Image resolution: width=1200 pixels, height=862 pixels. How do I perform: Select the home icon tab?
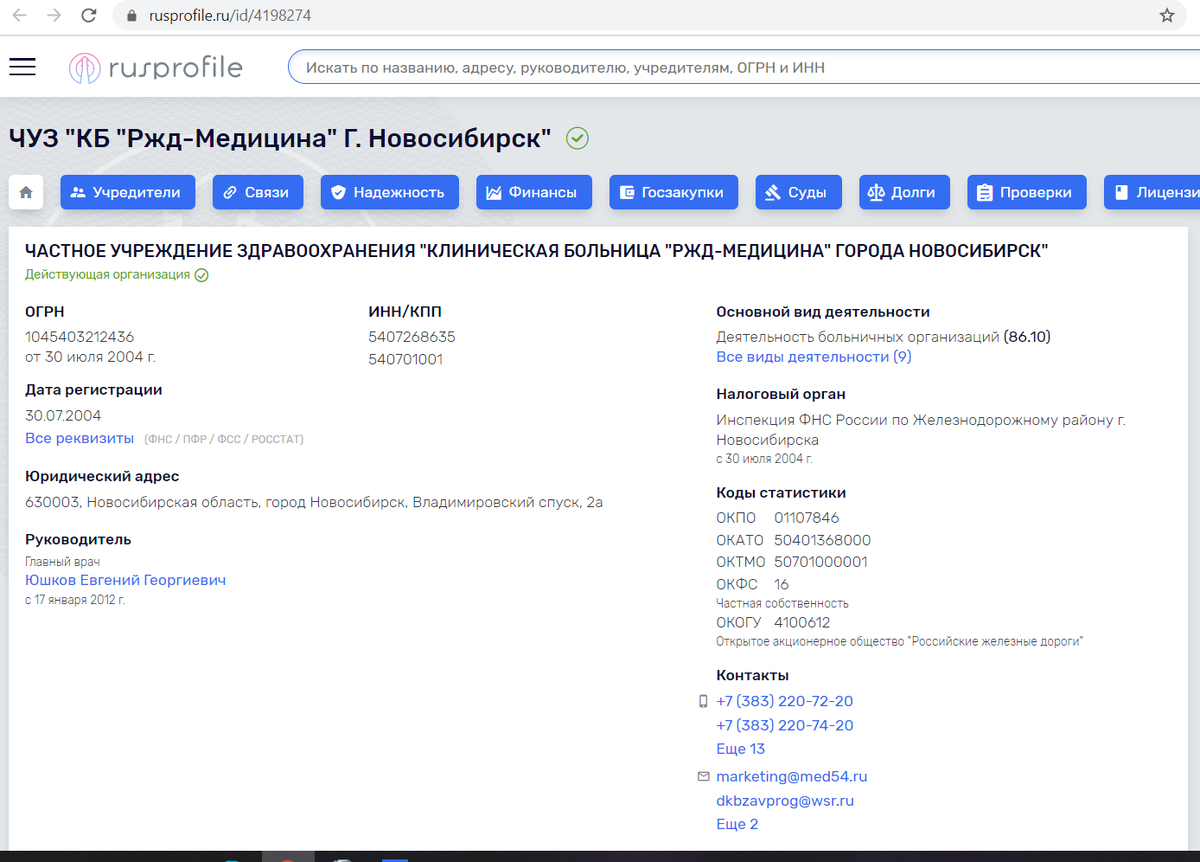point(26,192)
